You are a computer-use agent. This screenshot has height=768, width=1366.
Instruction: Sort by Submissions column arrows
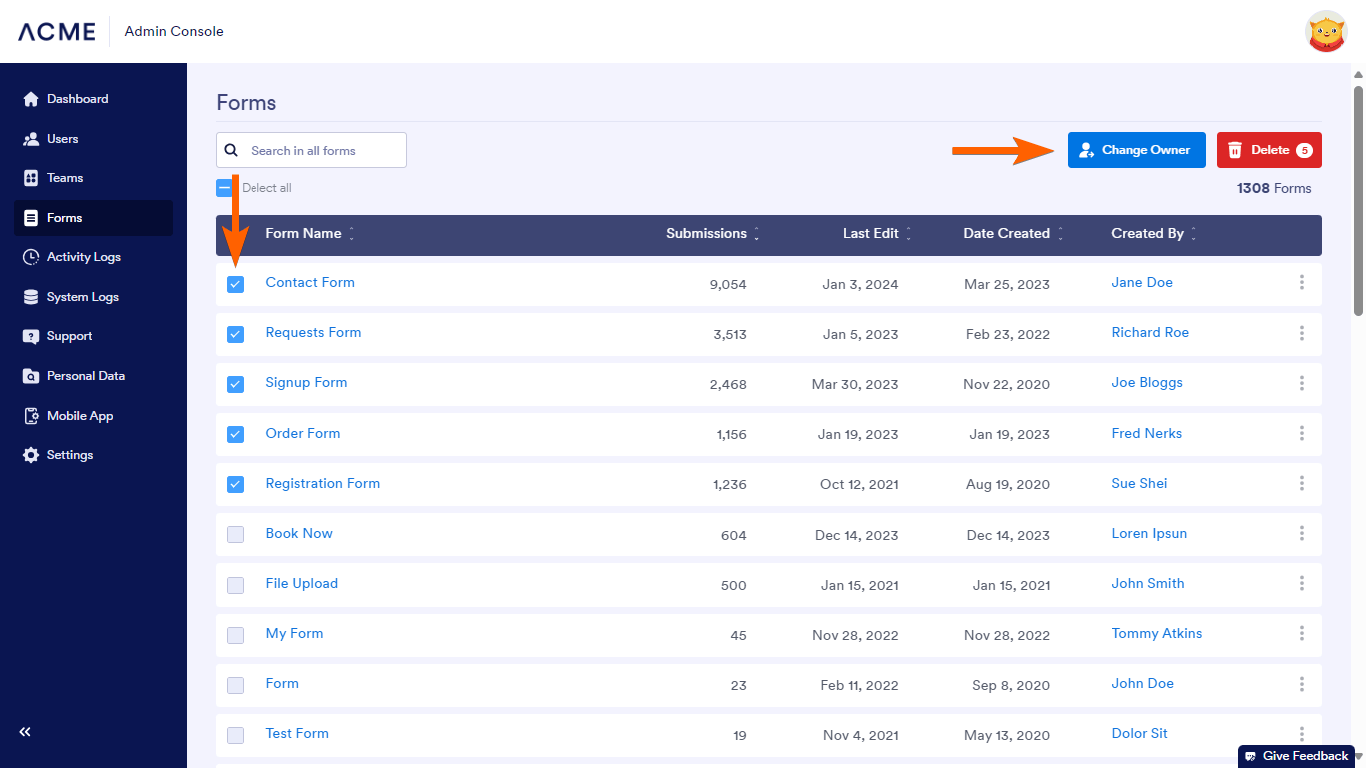point(756,234)
